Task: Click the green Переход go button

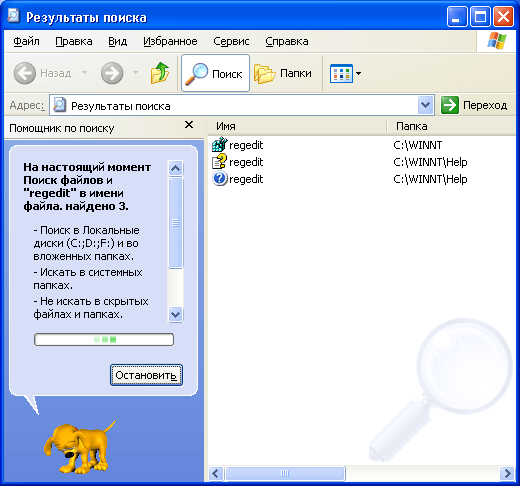Action: (x=474, y=105)
